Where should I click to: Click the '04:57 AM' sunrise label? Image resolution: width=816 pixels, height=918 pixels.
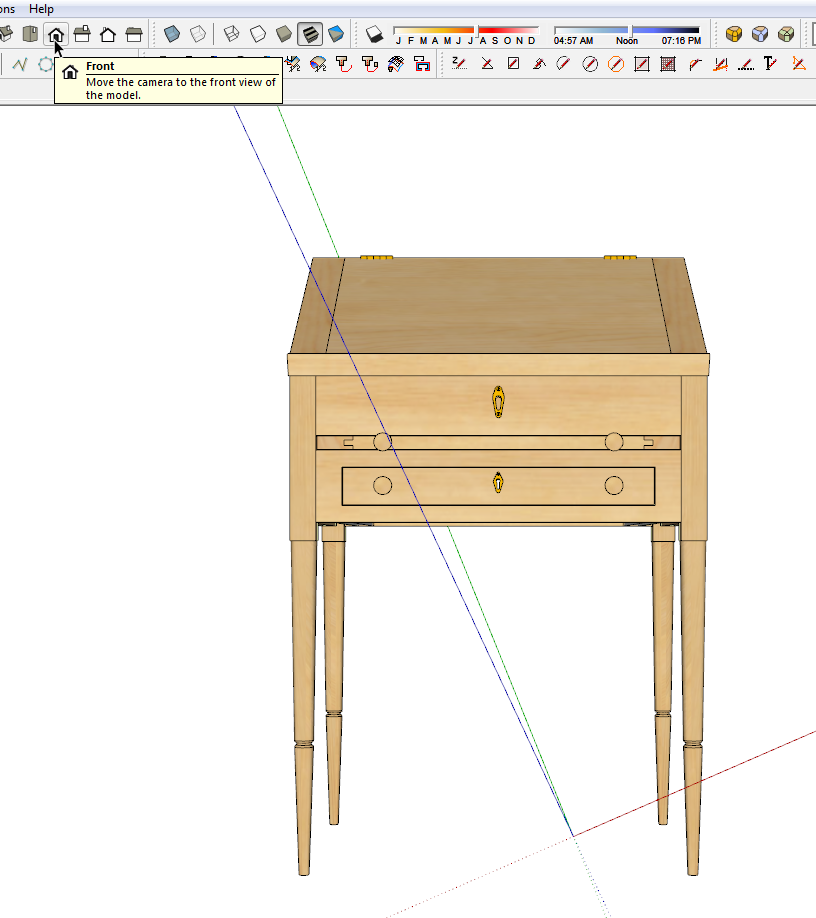pos(574,40)
